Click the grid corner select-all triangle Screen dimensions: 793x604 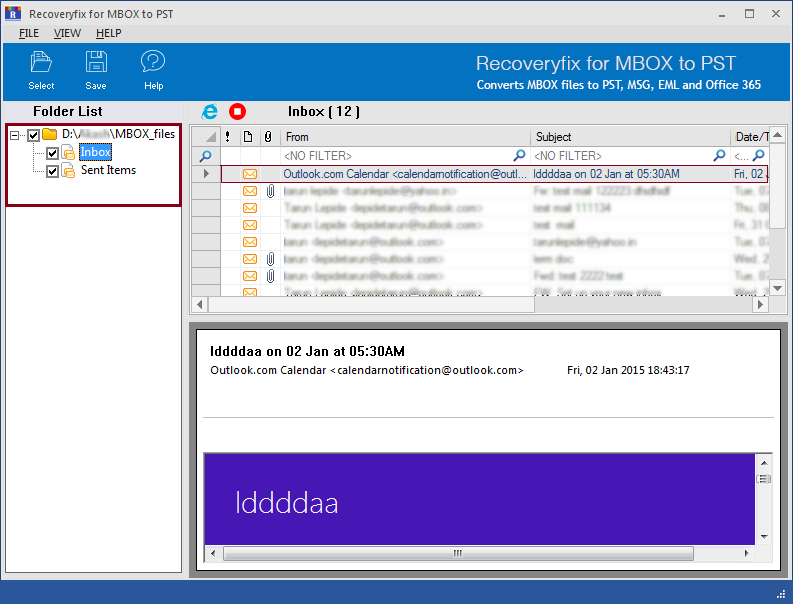click(210, 137)
